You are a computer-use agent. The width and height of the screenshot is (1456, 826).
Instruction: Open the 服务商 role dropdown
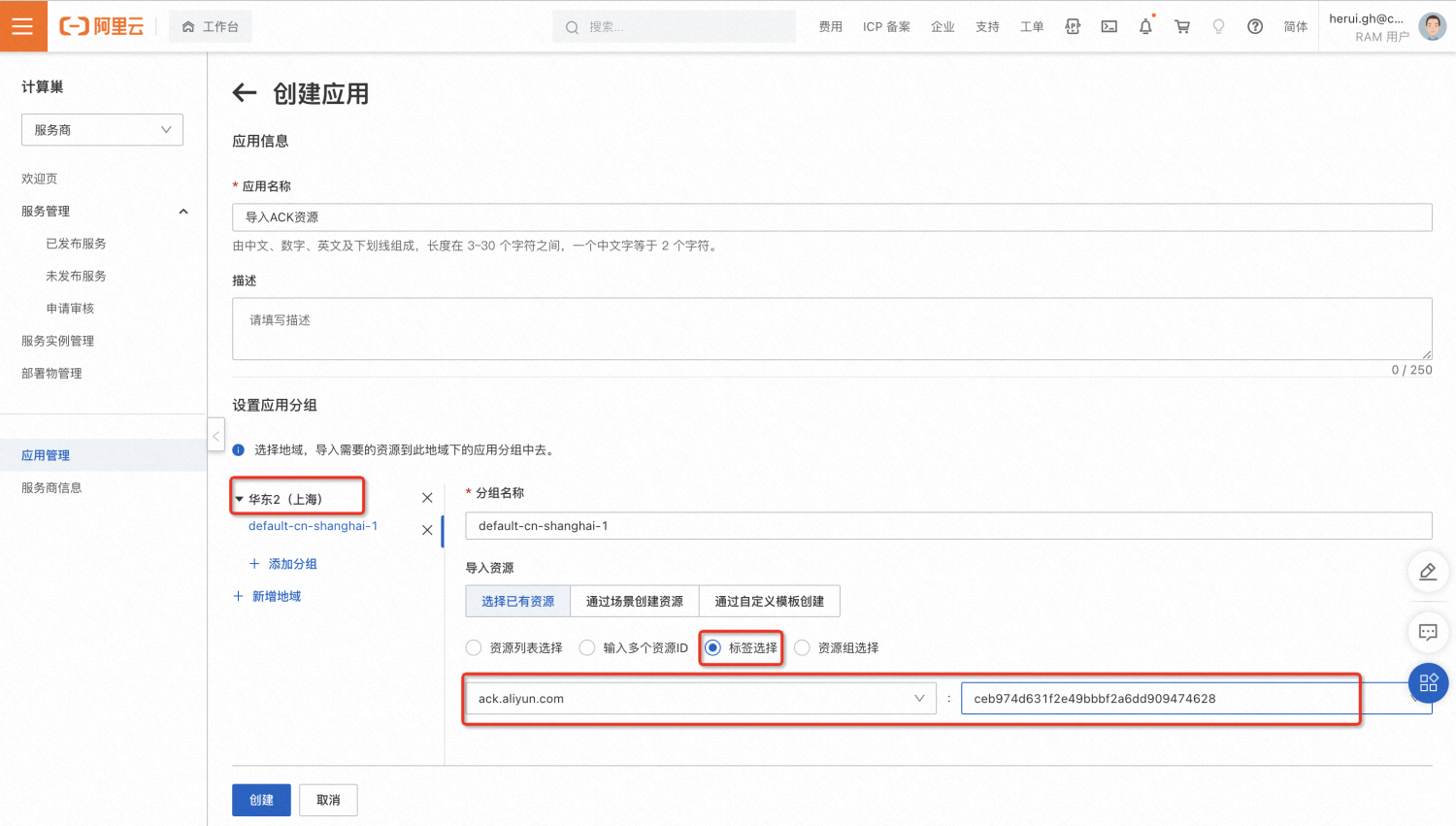[x=102, y=129]
